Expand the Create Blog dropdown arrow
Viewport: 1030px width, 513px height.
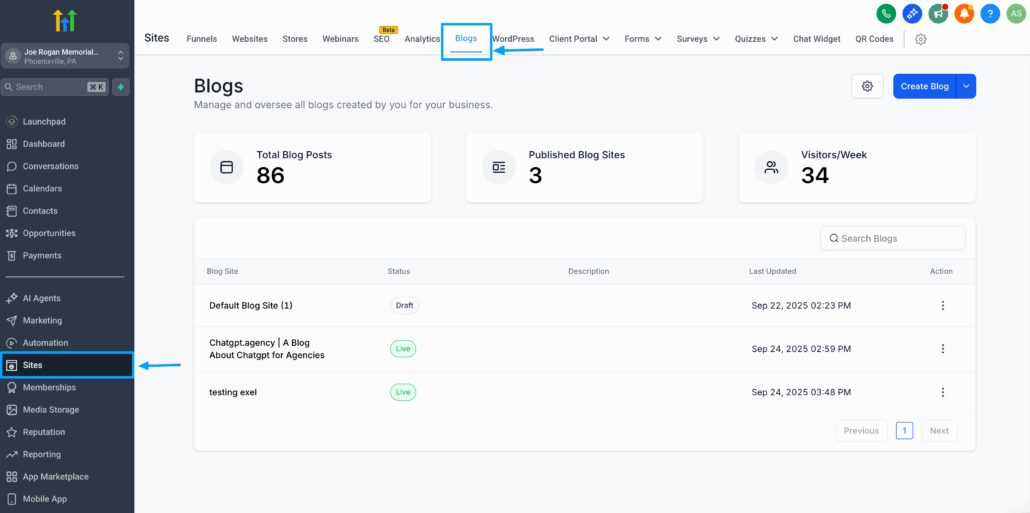coord(966,86)
